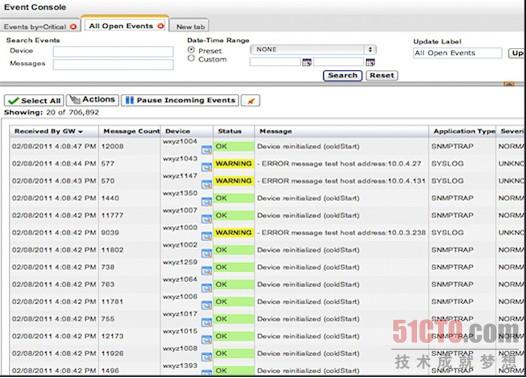Open device icon for wxyz1015

tap(206, 340)
